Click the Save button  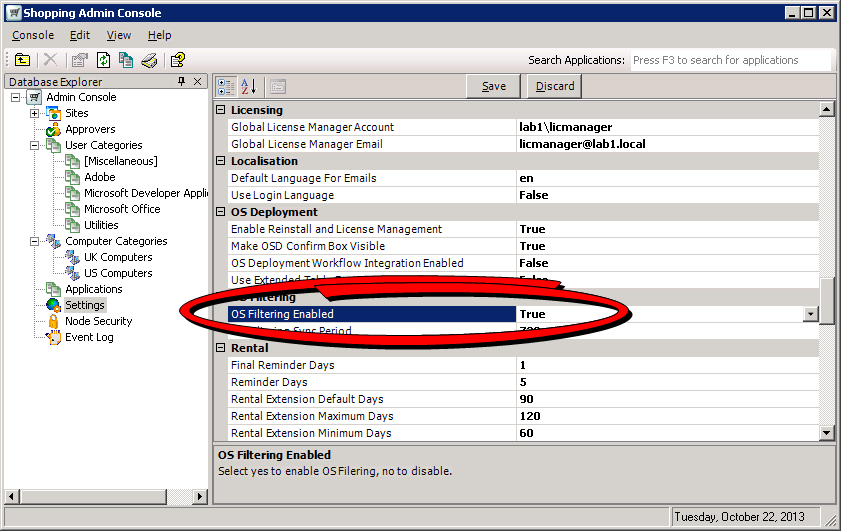tap(493, 86)
